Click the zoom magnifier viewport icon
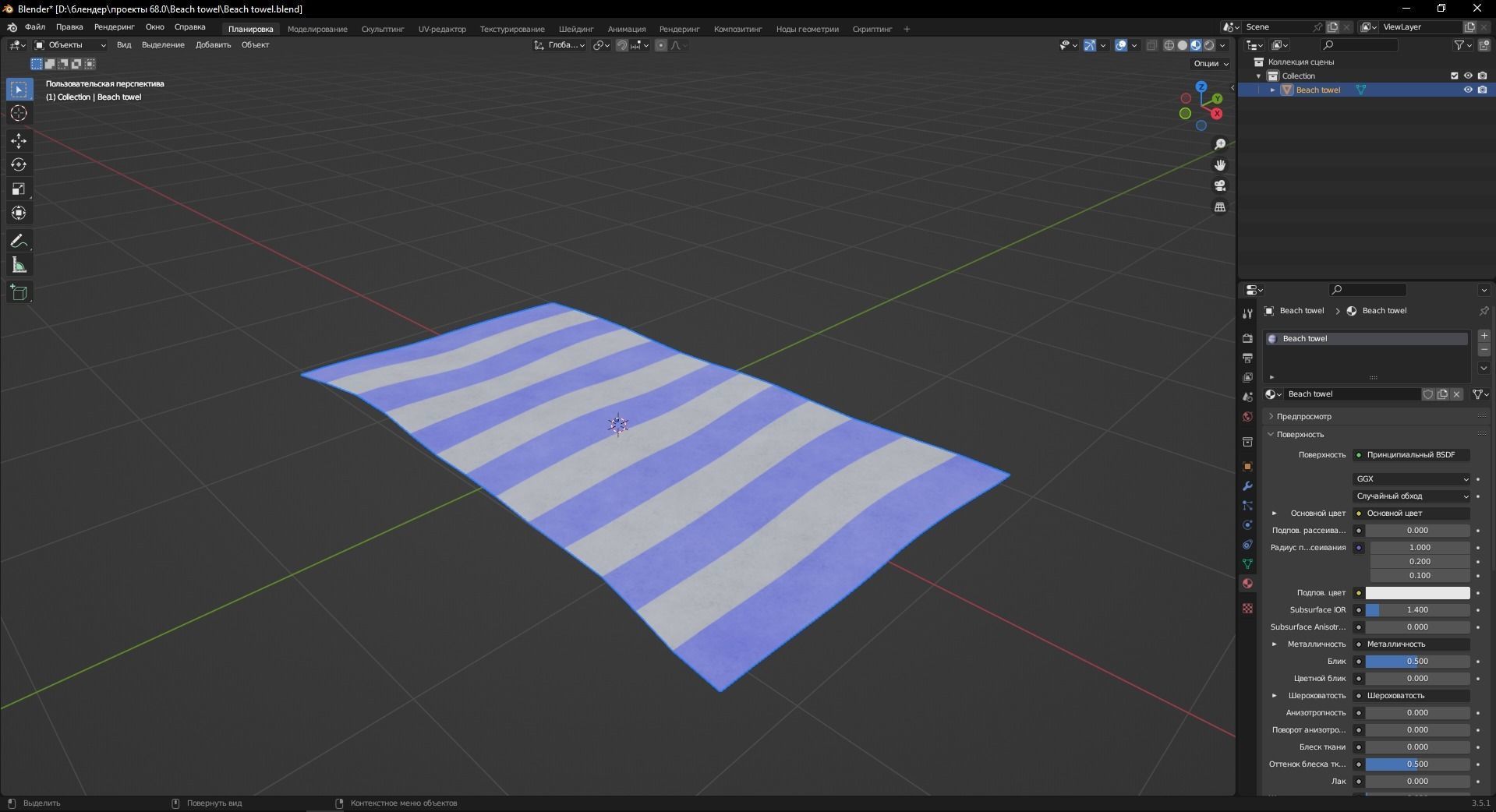 point(1220,144)
